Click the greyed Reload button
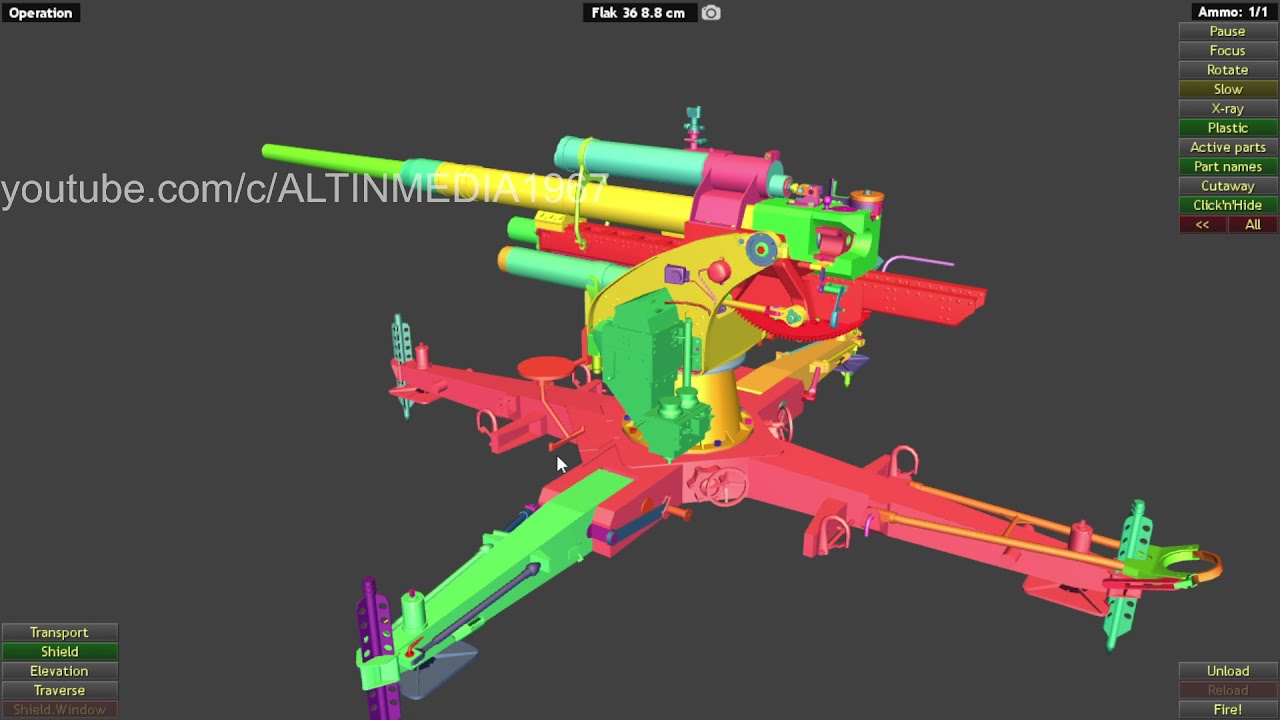This screenshot has width=1280, height=720. [1227, 691]
